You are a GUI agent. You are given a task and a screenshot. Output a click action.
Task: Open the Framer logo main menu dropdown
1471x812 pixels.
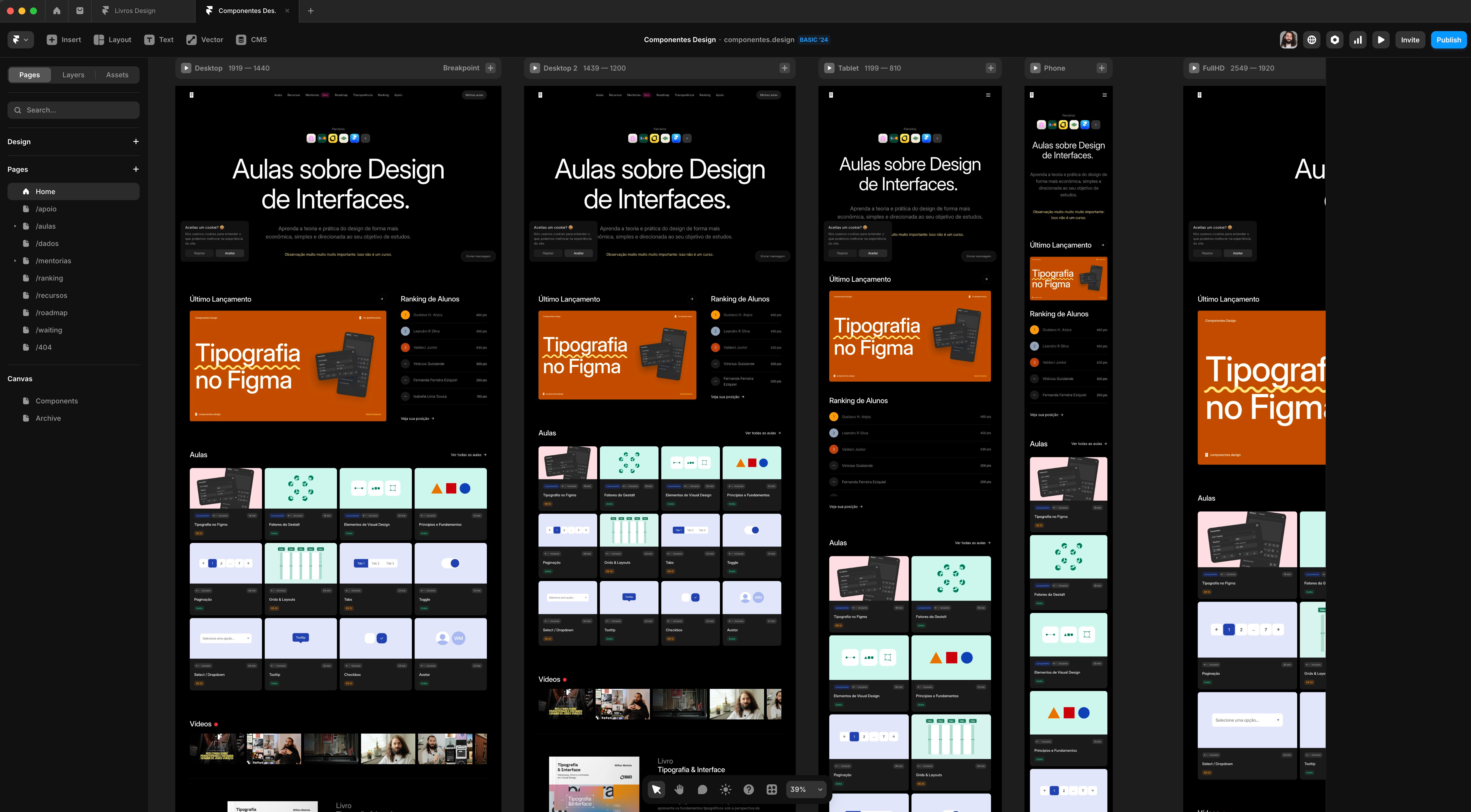pos(20,40)
